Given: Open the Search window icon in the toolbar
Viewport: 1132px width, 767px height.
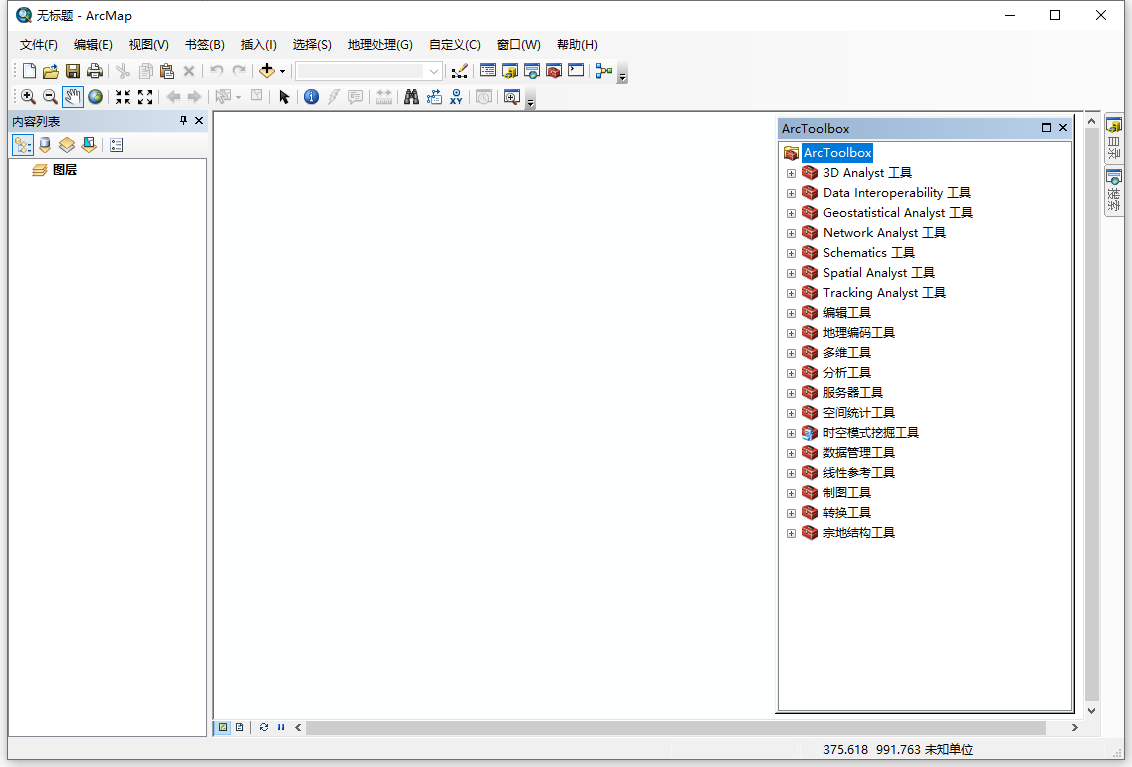Looking at the screenshot, I should [x=532, y=71].
